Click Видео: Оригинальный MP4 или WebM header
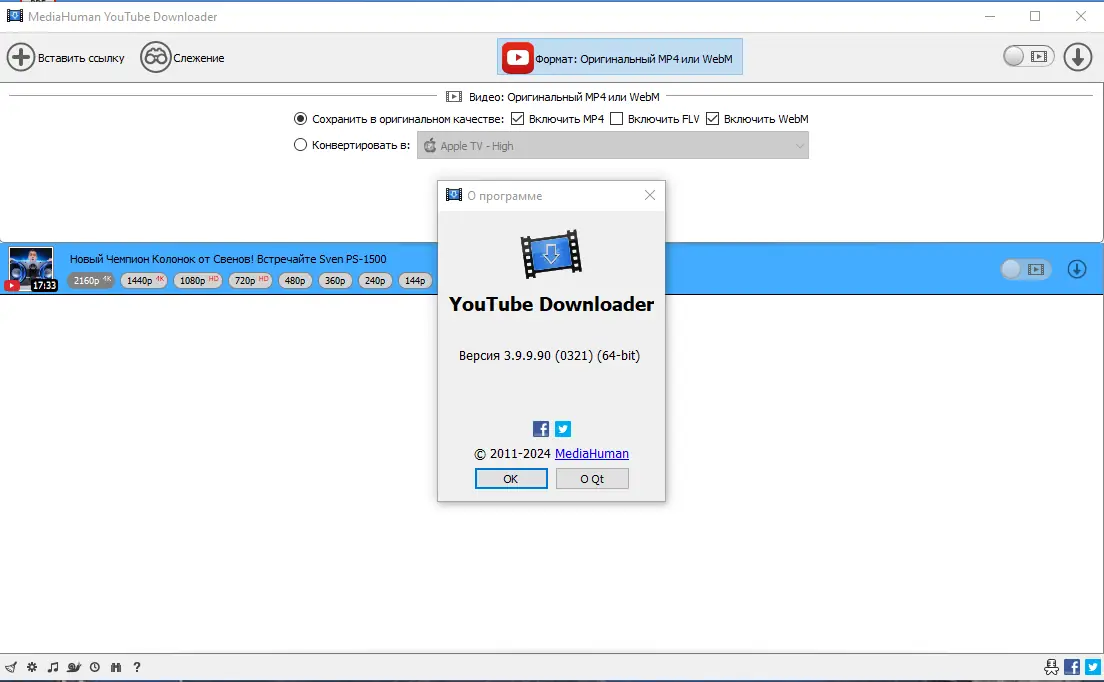1104x682 pixels. [563, 96]
